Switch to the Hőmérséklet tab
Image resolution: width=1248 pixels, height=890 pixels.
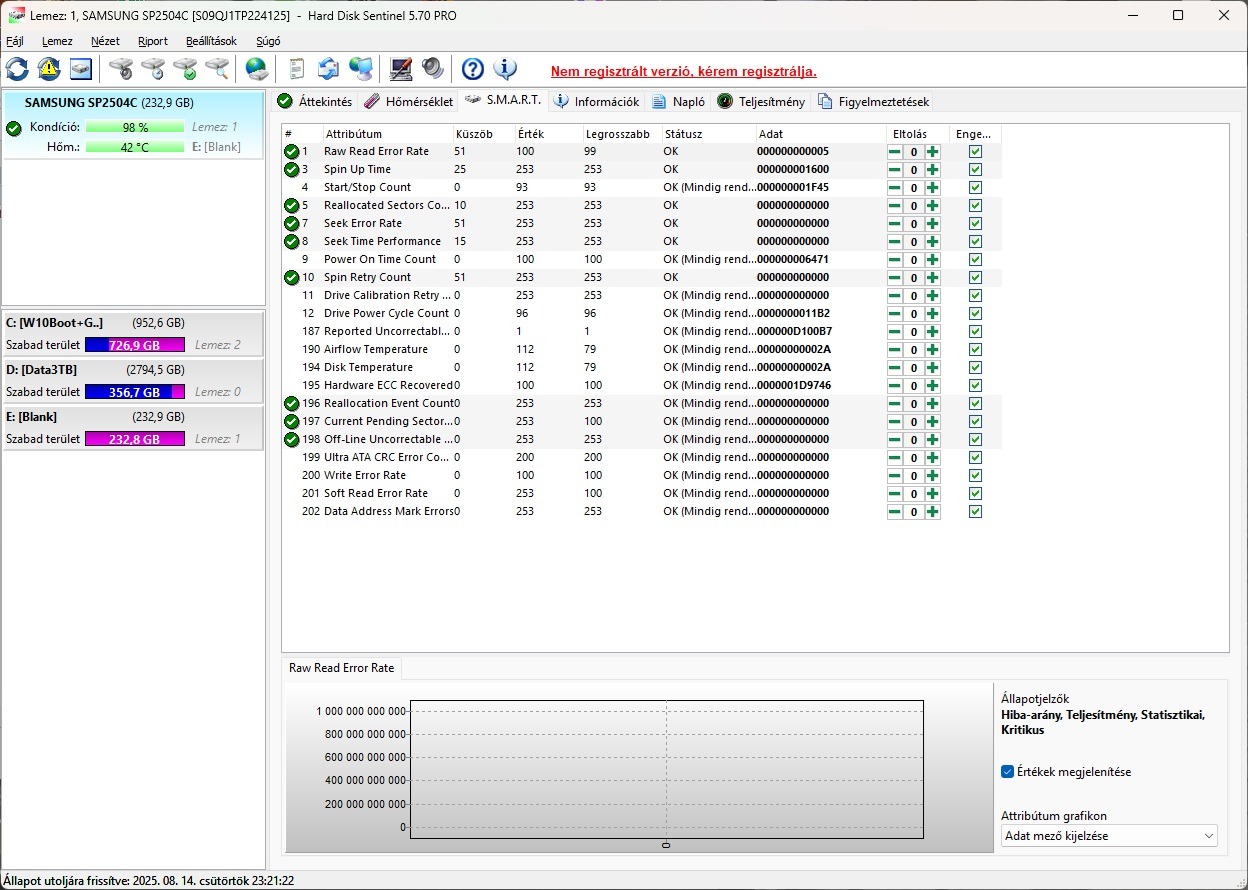coord(408,101)
